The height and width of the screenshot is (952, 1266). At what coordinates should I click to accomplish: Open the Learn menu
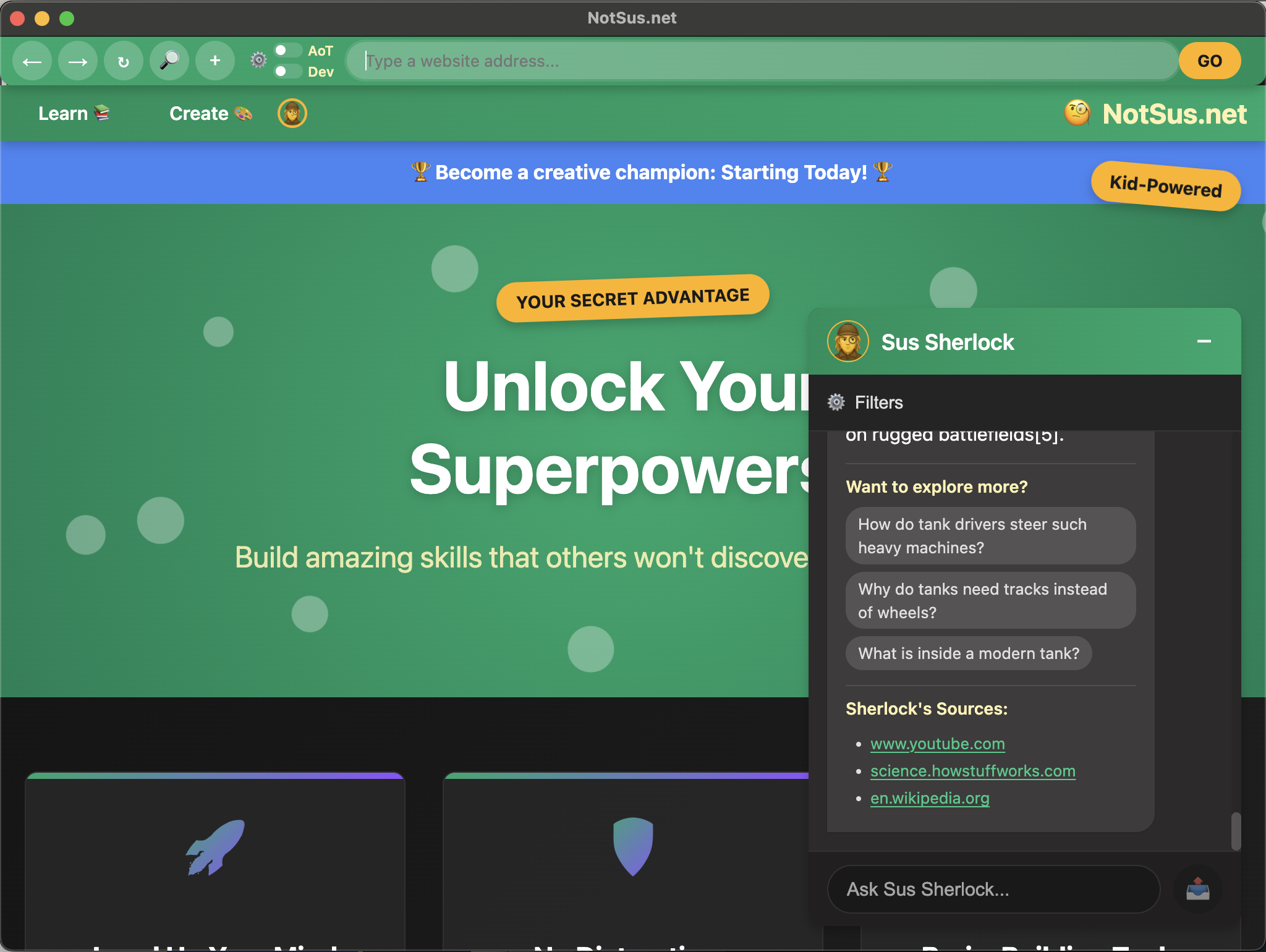tap(74, 114)
